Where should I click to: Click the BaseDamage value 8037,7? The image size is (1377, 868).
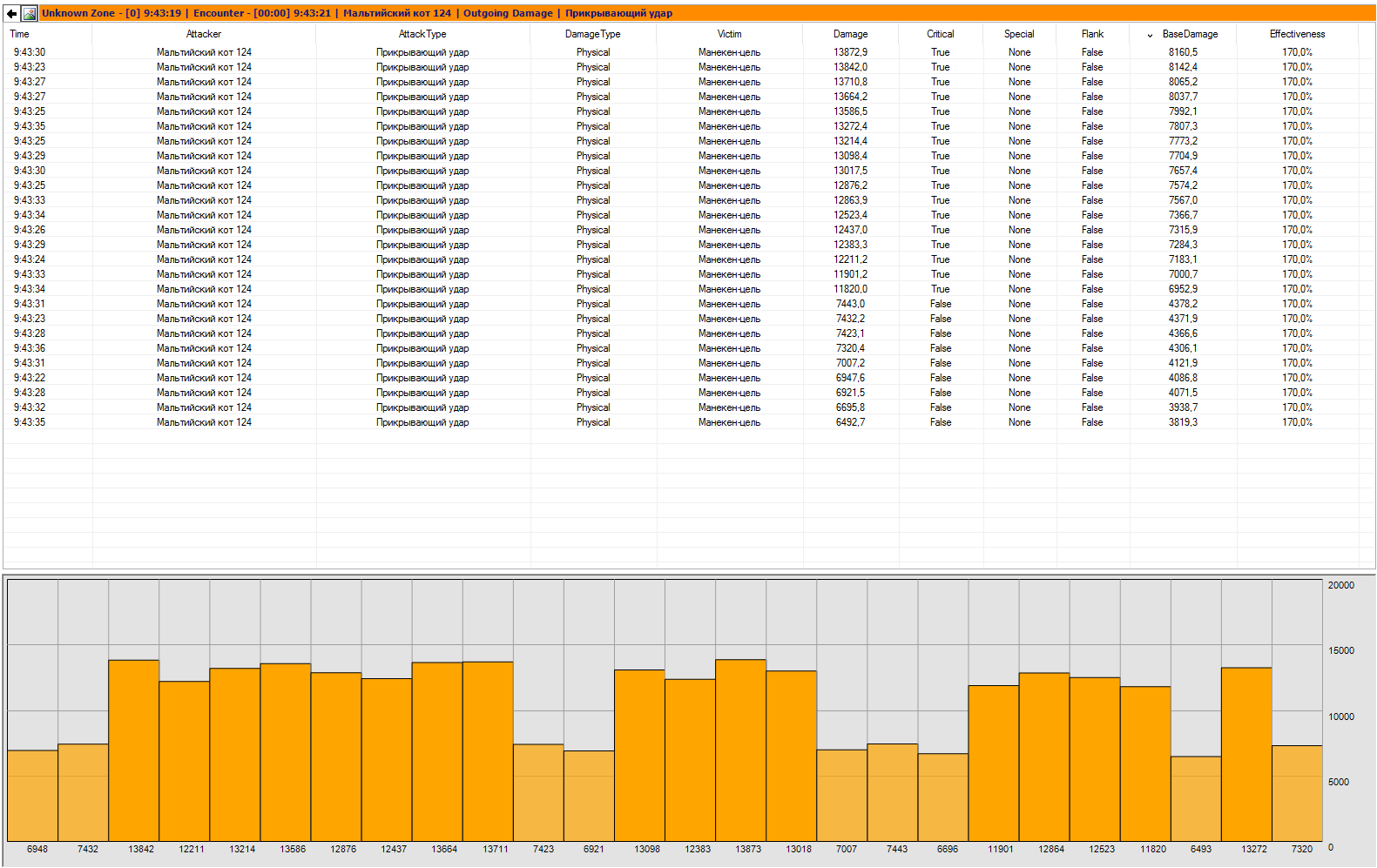(1183, 97)
